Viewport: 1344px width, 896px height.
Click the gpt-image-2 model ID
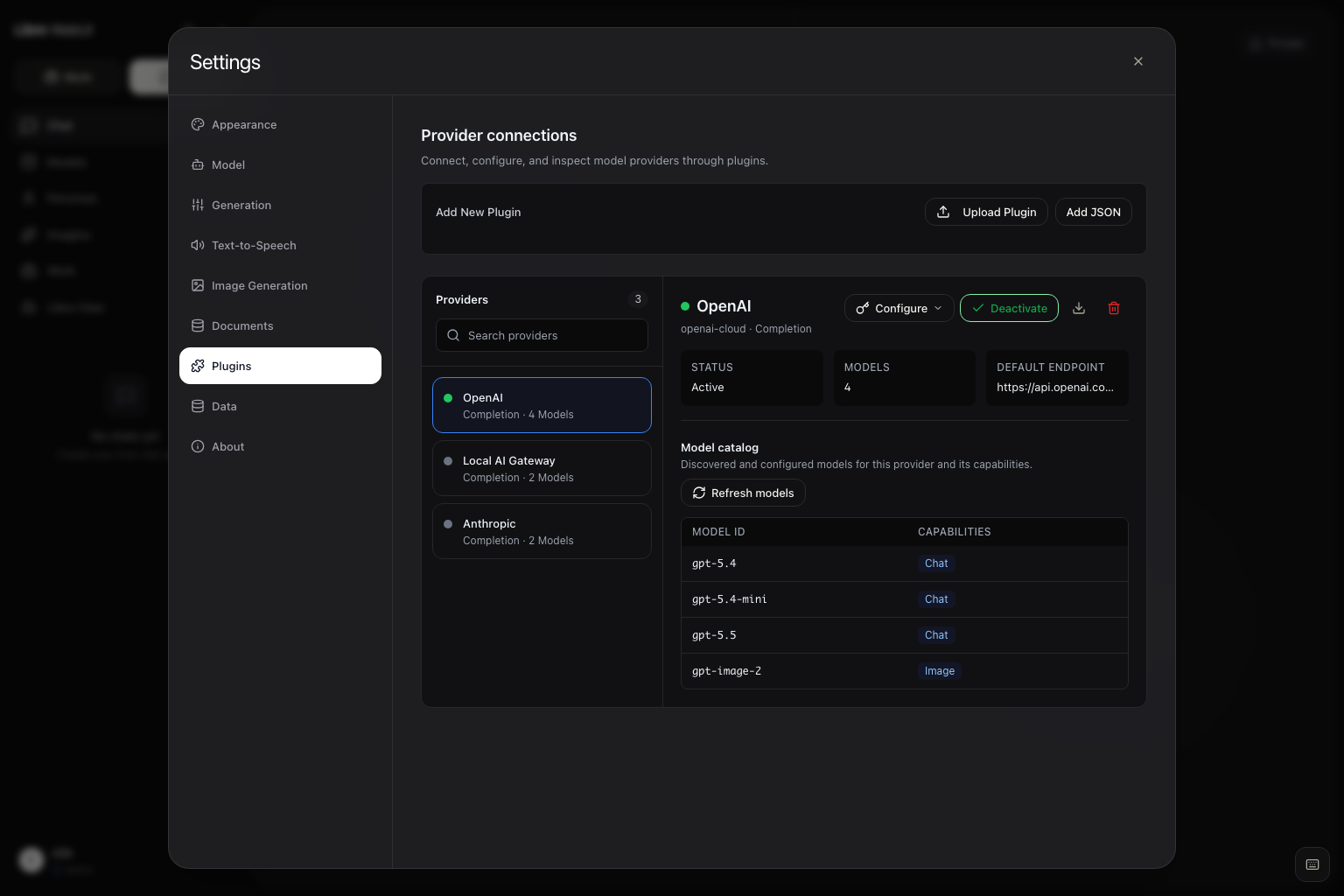(x=726, y=671)
